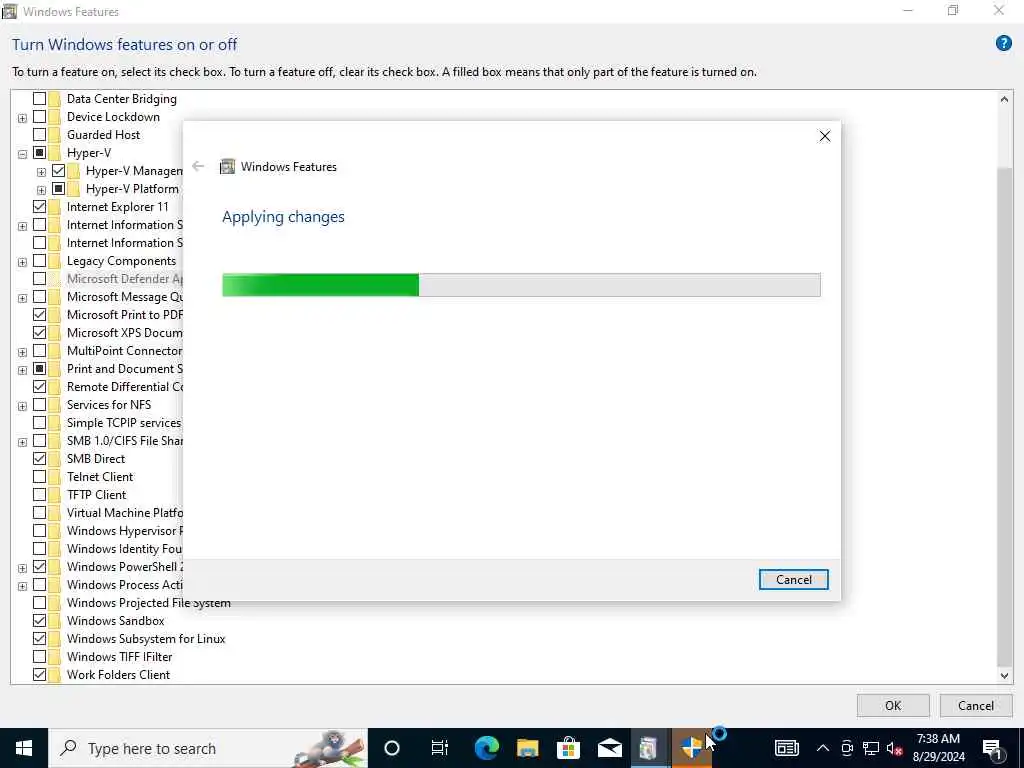
Task: Open Cortana from the taskbar
Action: (391, 748)
